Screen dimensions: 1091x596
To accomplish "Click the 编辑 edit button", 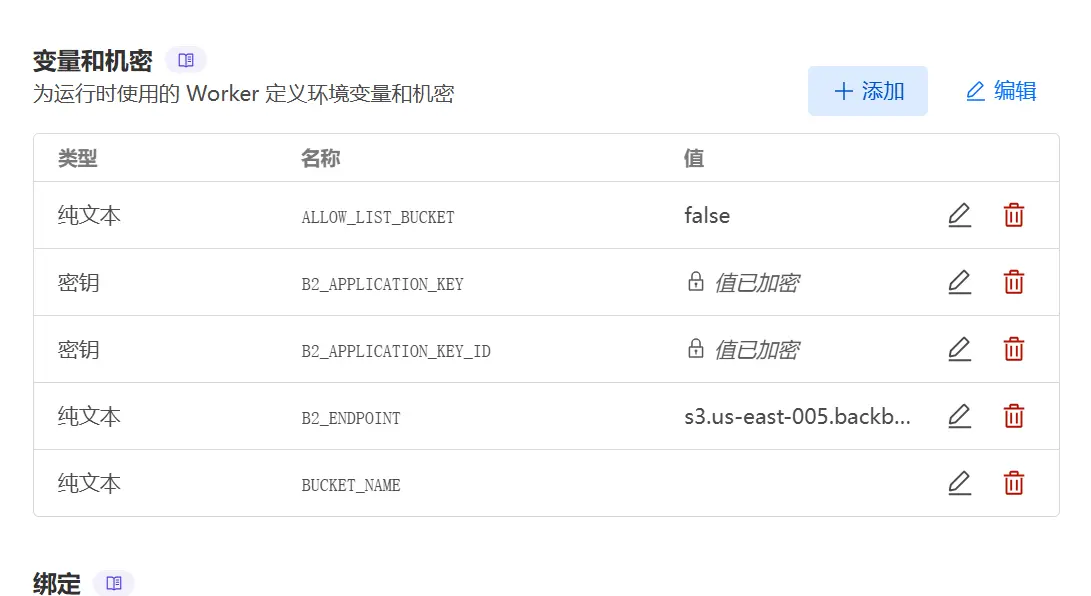I will coord(1001,91).
